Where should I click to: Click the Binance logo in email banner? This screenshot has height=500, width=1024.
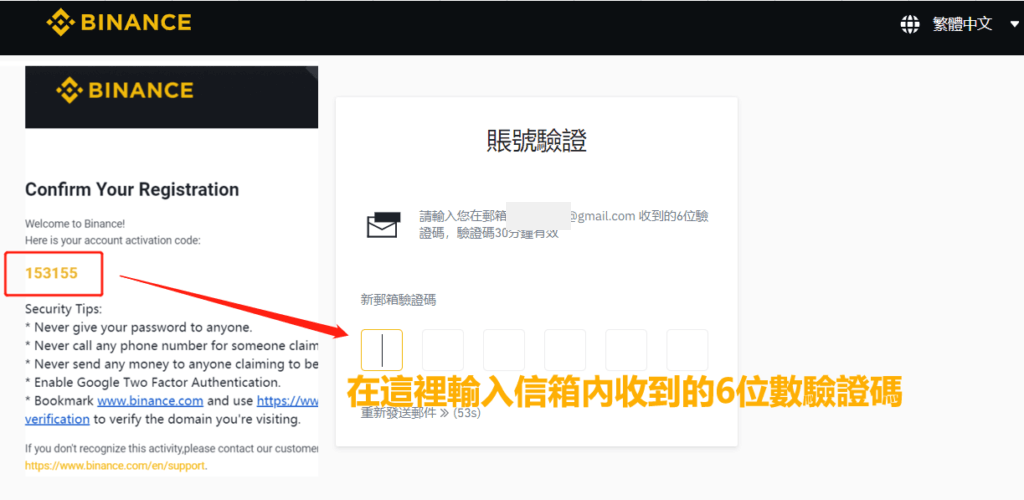click(125, 90)
